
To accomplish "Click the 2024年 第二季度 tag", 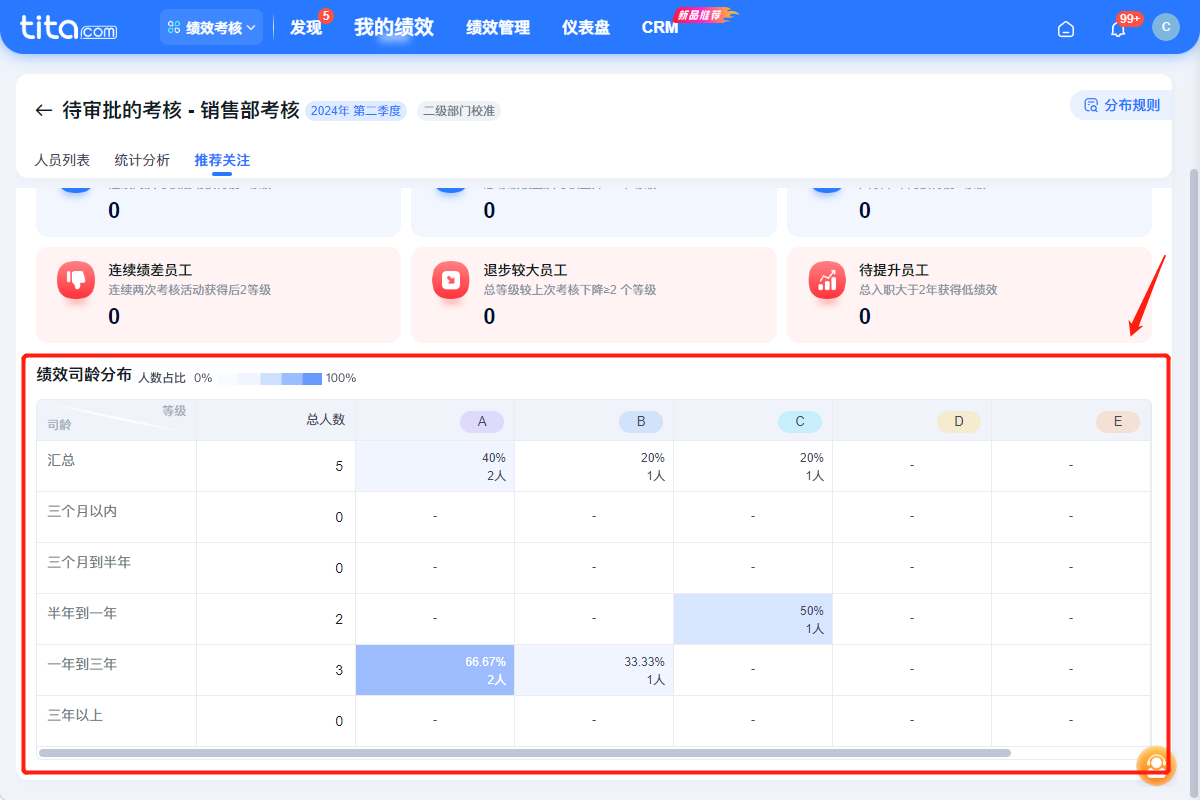I will coord(356,111).
